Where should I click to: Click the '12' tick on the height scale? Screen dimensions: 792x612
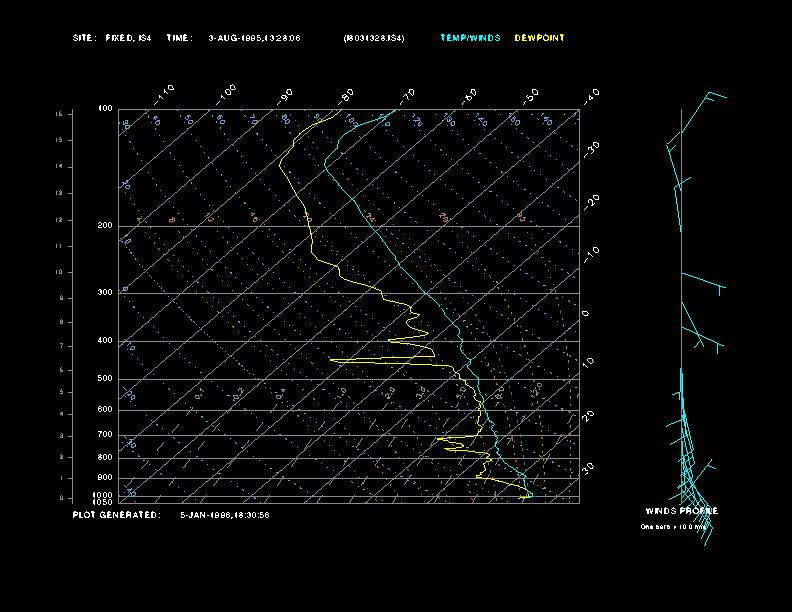[59, 220]
